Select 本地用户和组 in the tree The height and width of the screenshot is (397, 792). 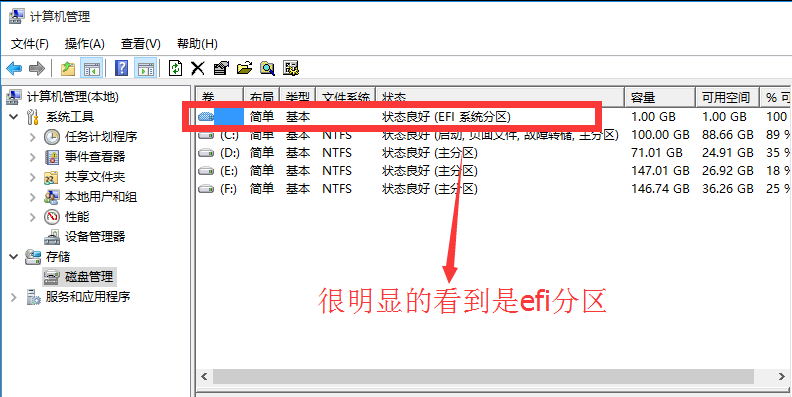(101, 197)
